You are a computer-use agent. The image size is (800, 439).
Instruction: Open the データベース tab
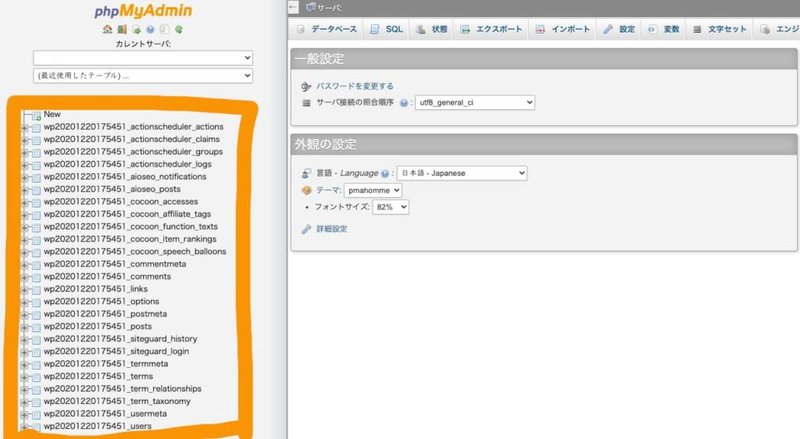click(x=327, y=29)
